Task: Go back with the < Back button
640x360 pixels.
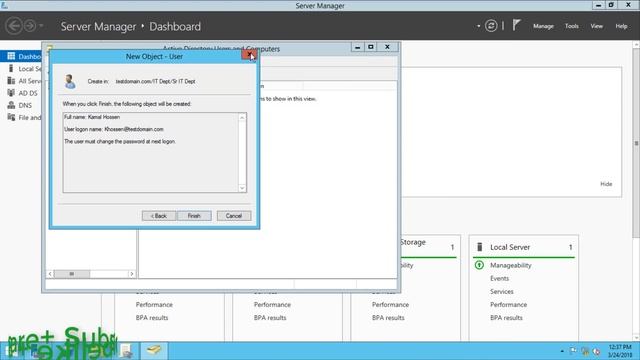Action: (x=159, y=216)
